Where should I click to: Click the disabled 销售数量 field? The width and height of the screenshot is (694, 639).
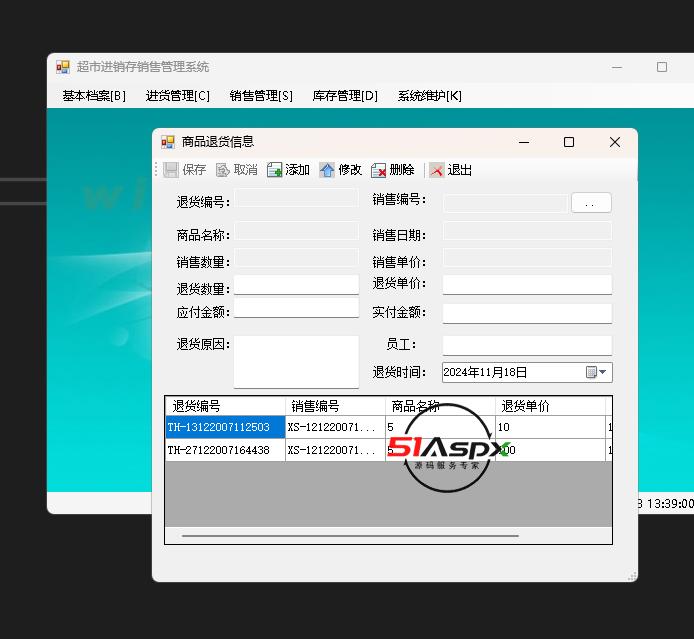(296, 258)
